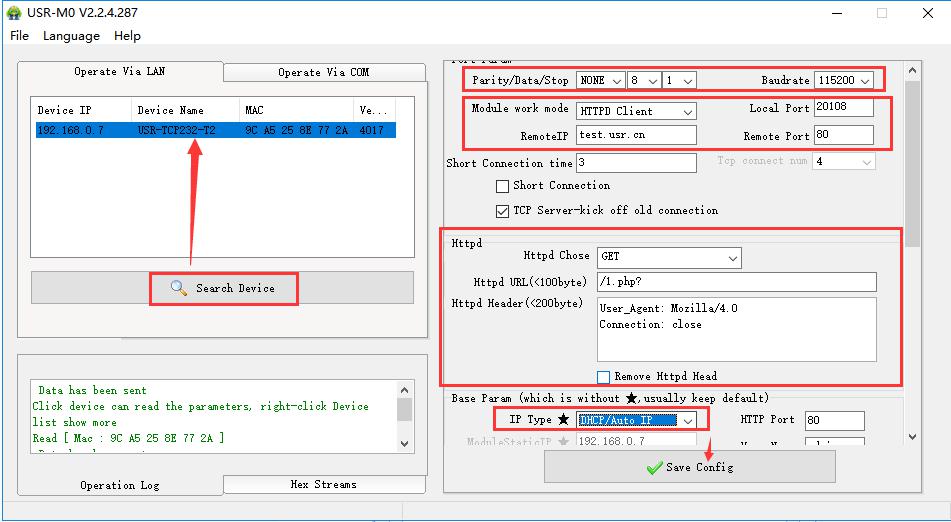
Task: Click the Search Device button
Action: pos(223,288)
